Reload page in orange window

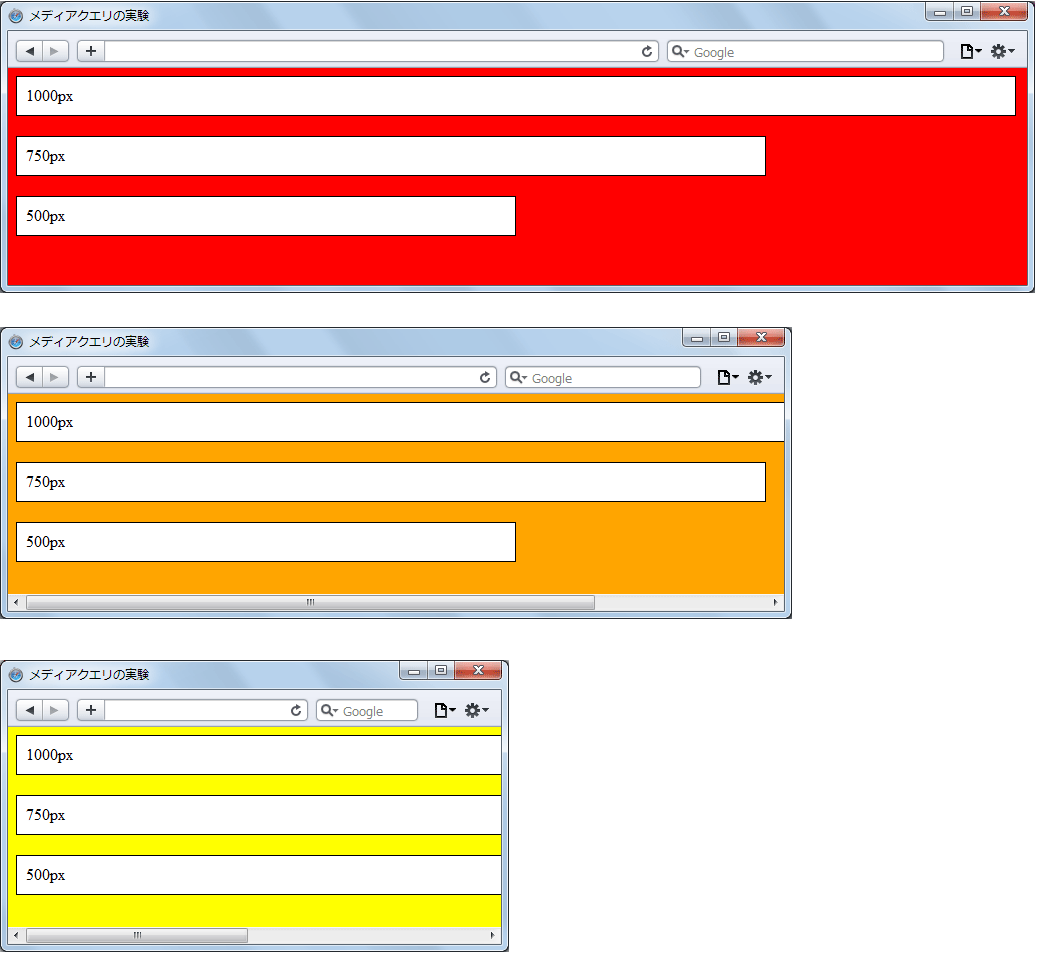[x=484, y=377]
